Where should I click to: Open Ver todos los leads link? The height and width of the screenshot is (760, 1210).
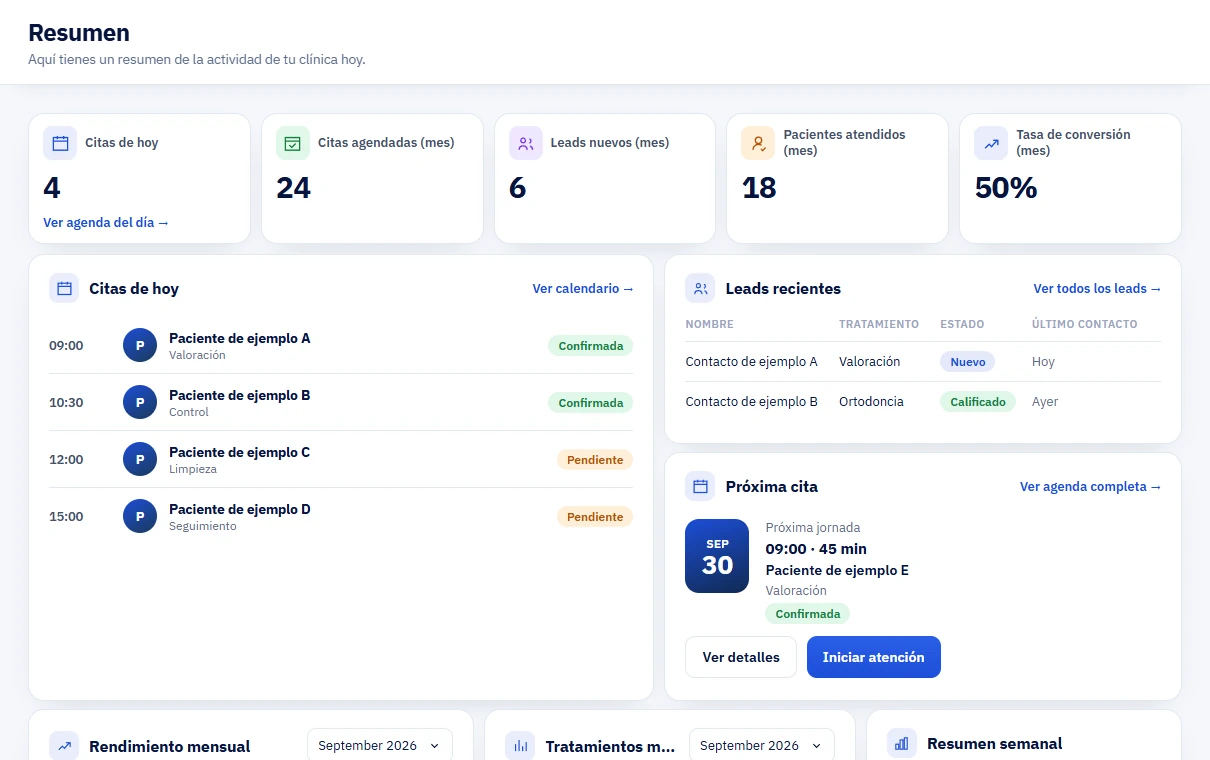point(1097,289)
